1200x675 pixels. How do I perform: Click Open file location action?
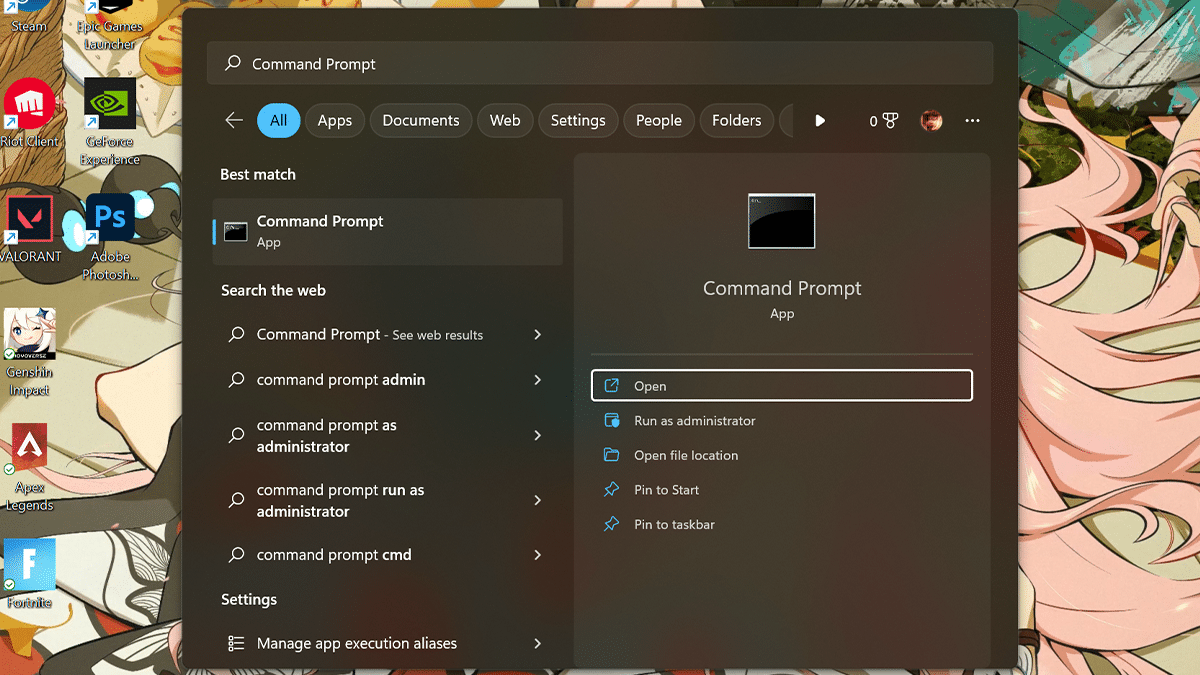point(685,455)
